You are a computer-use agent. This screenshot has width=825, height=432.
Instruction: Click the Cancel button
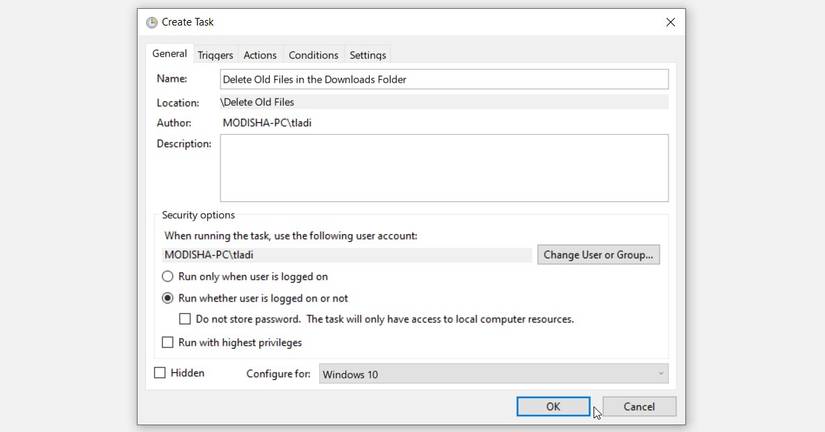(639, 407)
